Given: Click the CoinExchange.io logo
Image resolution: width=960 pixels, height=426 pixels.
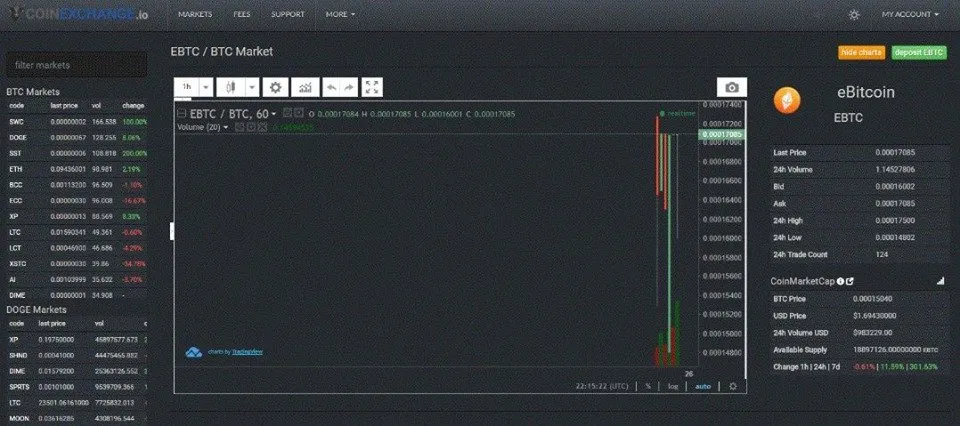Looking at the screenshot, I should [x=80, y=15].
